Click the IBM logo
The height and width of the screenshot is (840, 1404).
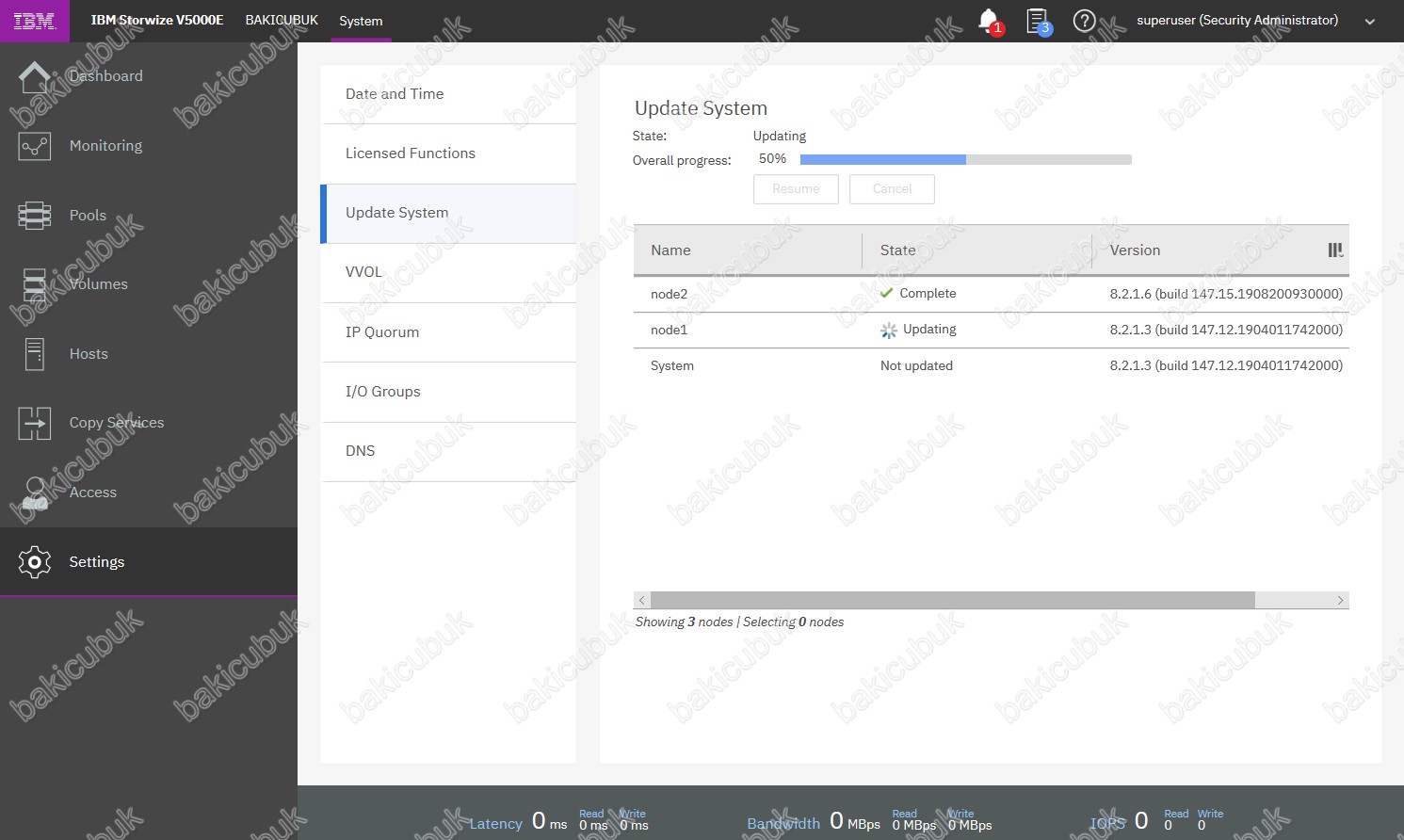coord(35,21)
